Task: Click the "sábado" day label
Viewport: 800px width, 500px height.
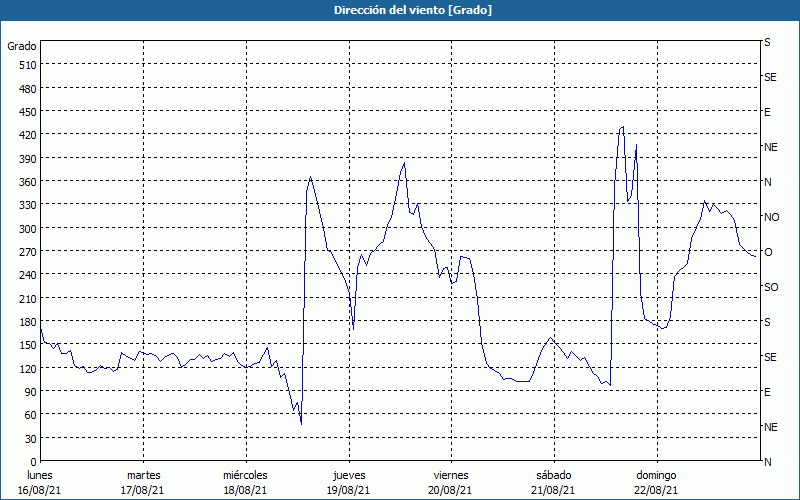Action: pyautogui.click(x=554, y=475)
